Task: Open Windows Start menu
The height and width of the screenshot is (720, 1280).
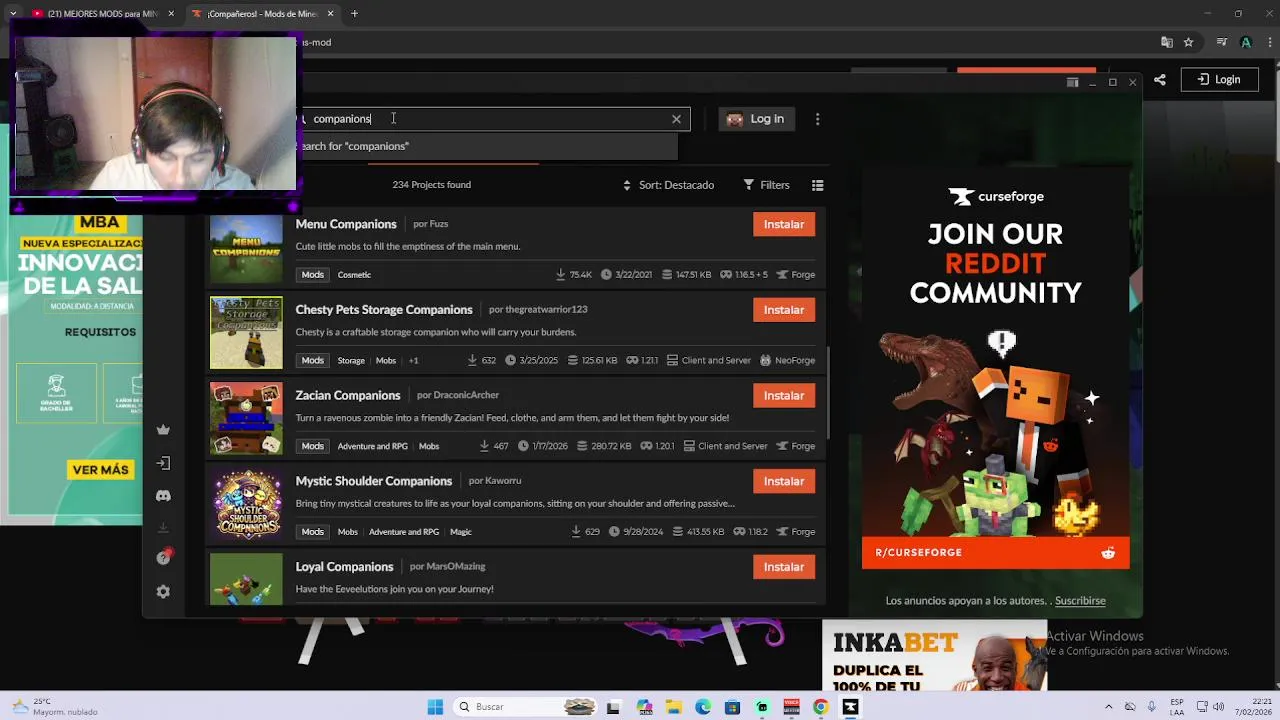Action: coord(435,707)
